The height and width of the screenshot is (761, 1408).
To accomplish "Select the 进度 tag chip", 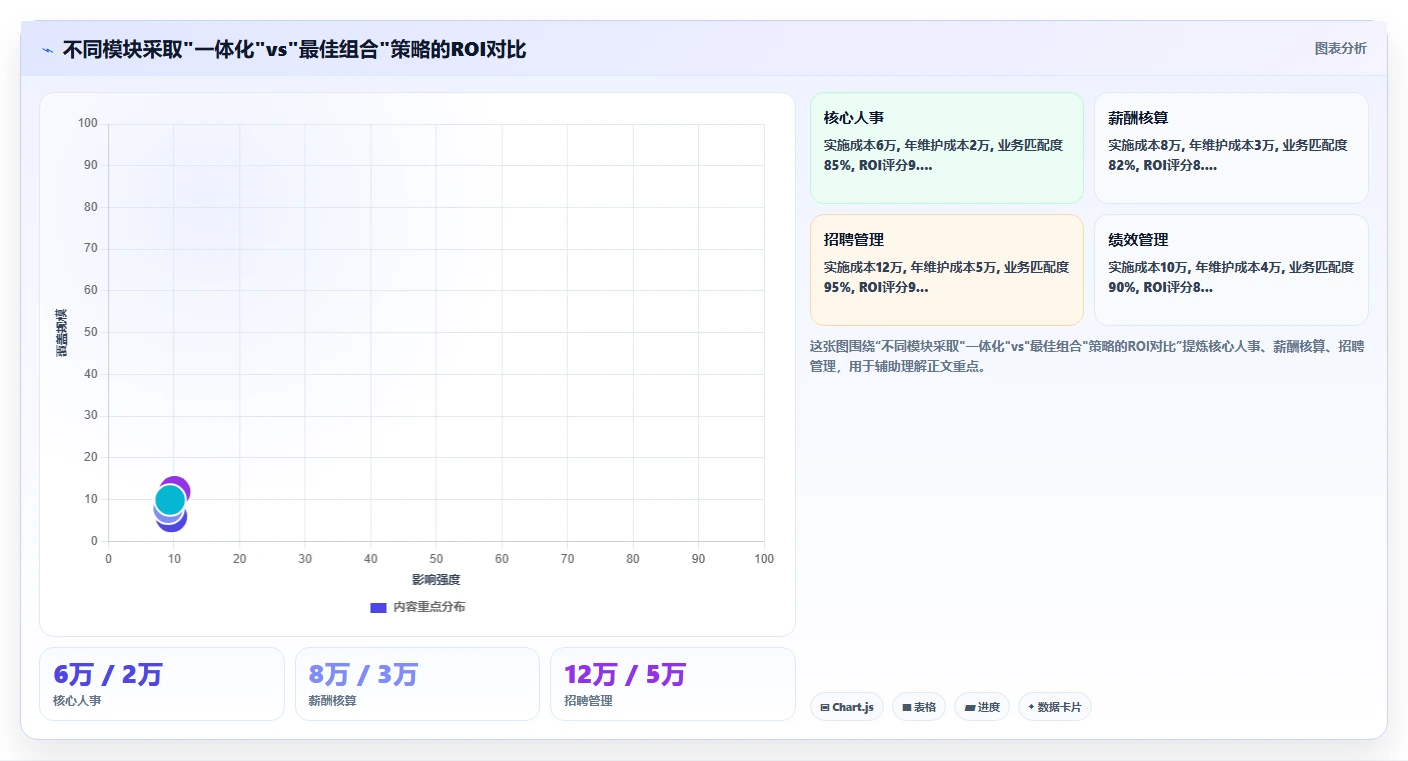I will [x=982, y=707].
